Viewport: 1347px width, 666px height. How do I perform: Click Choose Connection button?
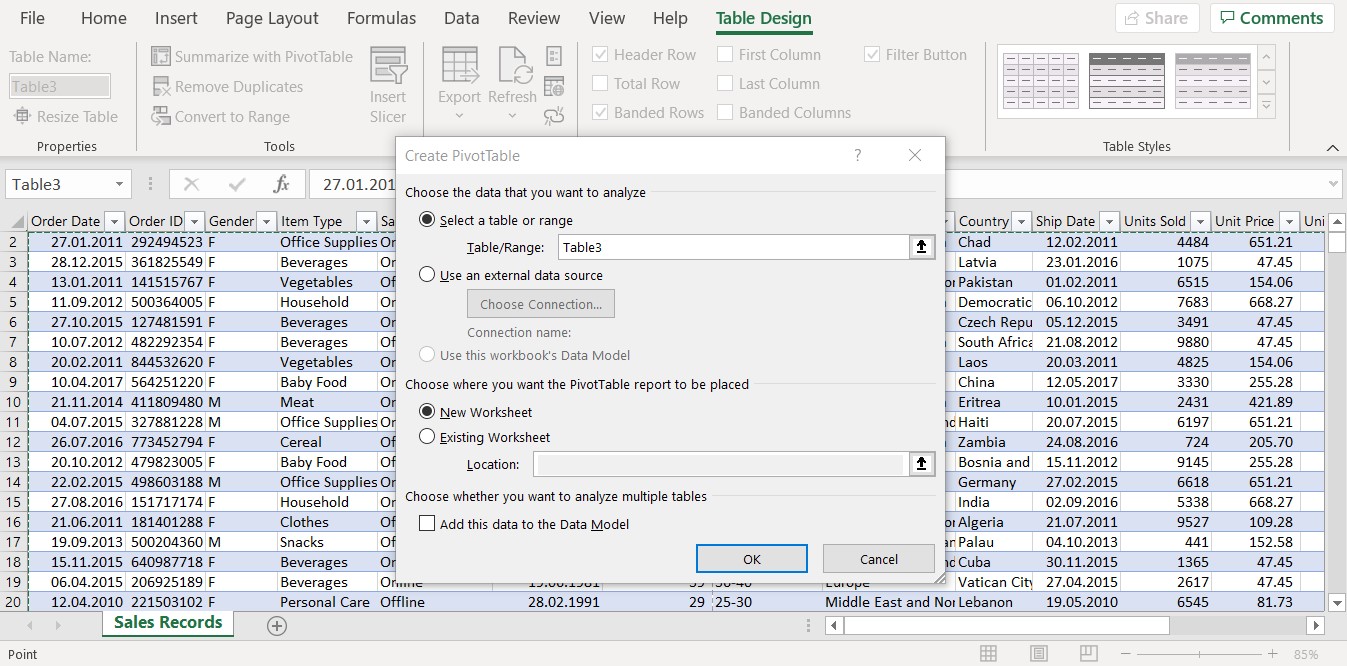[x=540, y=303]
